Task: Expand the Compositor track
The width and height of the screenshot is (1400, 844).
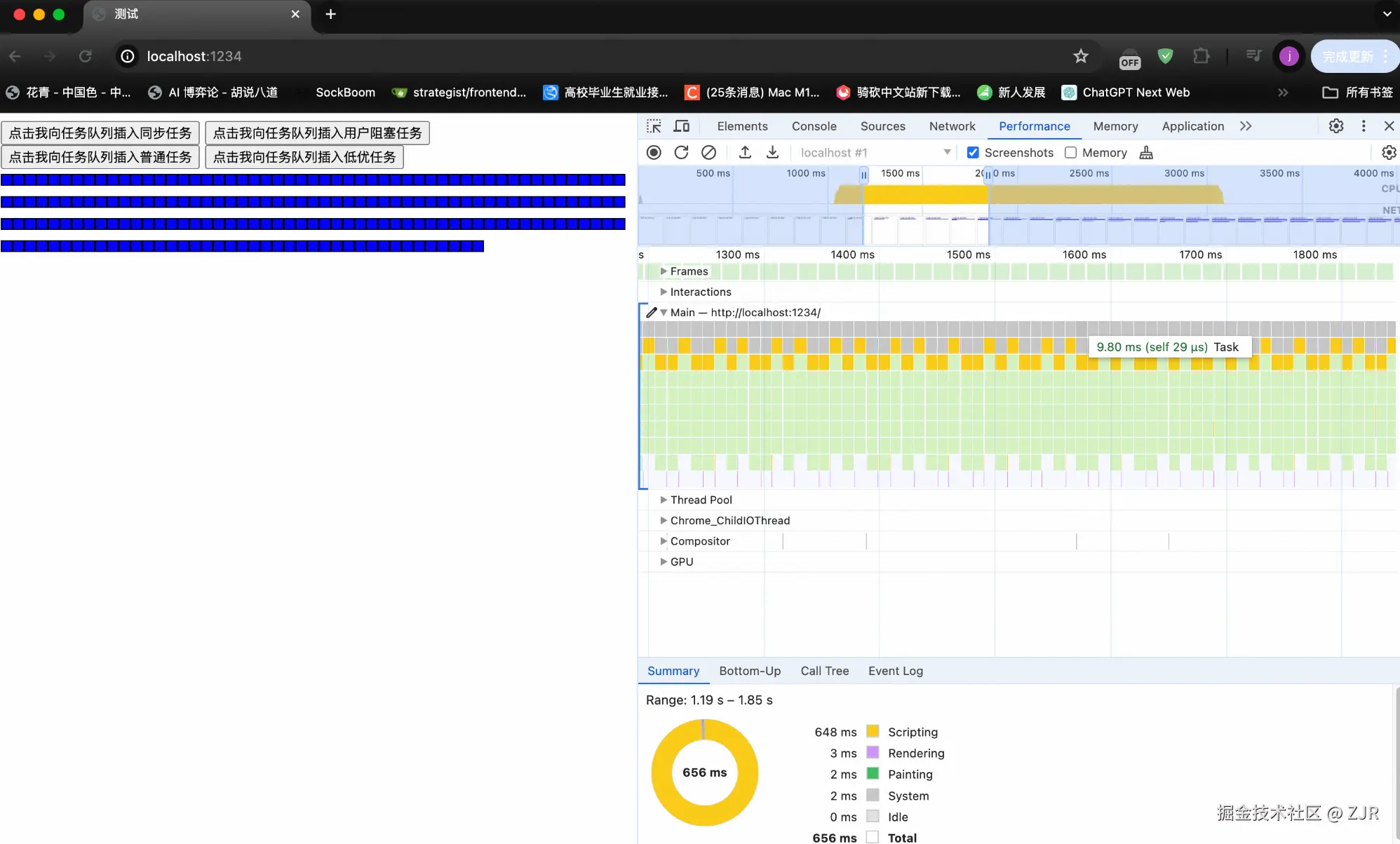Action: click(664, 541)
